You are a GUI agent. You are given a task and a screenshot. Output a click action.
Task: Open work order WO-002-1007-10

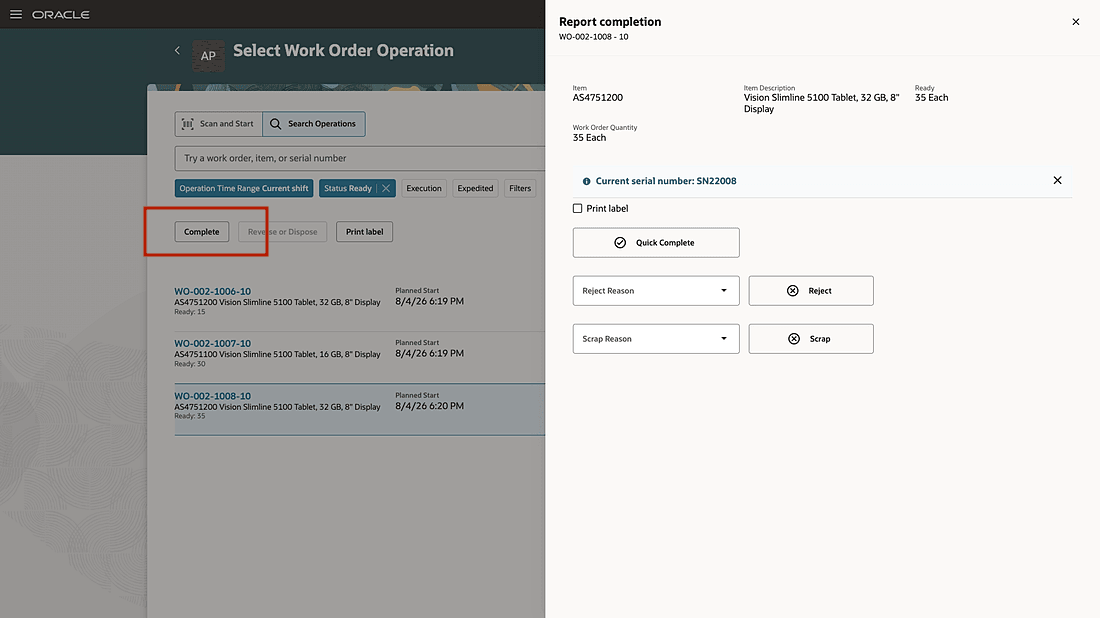213,344
